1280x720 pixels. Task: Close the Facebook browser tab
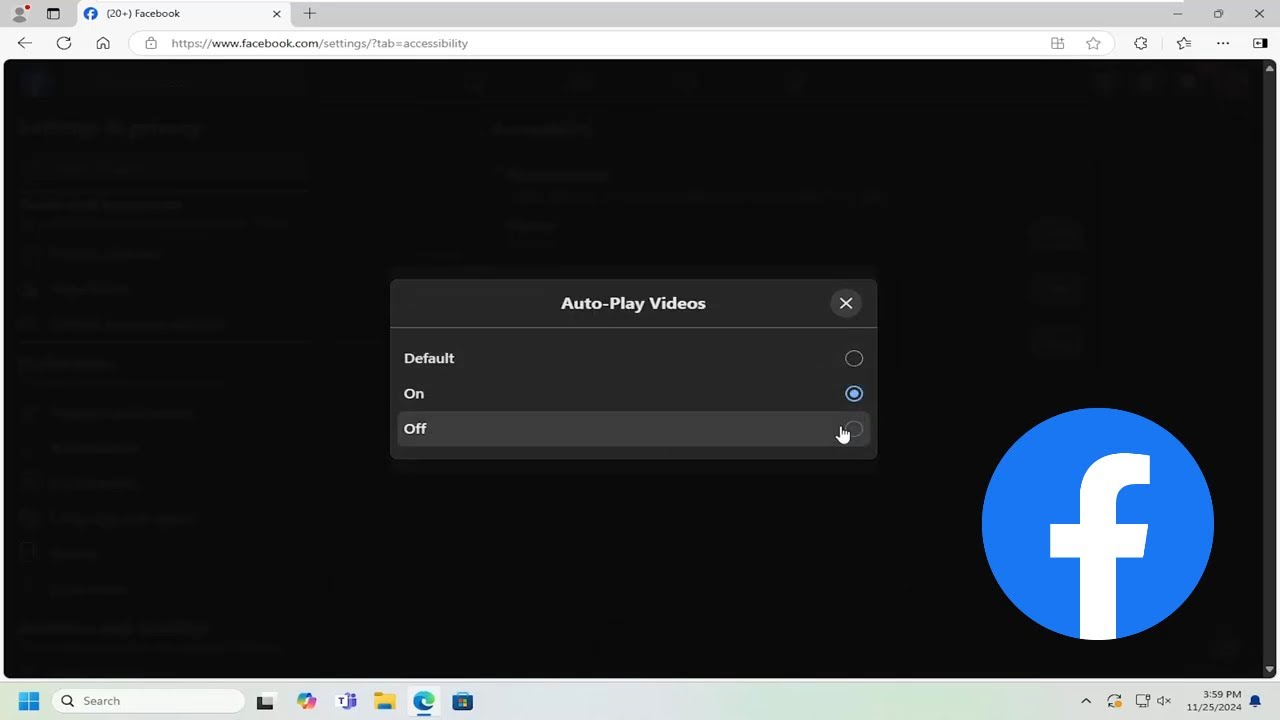(277, 14)
